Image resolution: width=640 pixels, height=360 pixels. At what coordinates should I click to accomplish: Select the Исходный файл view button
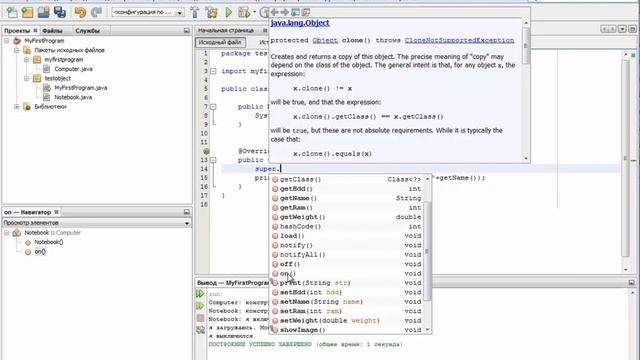tap(220, 42)
